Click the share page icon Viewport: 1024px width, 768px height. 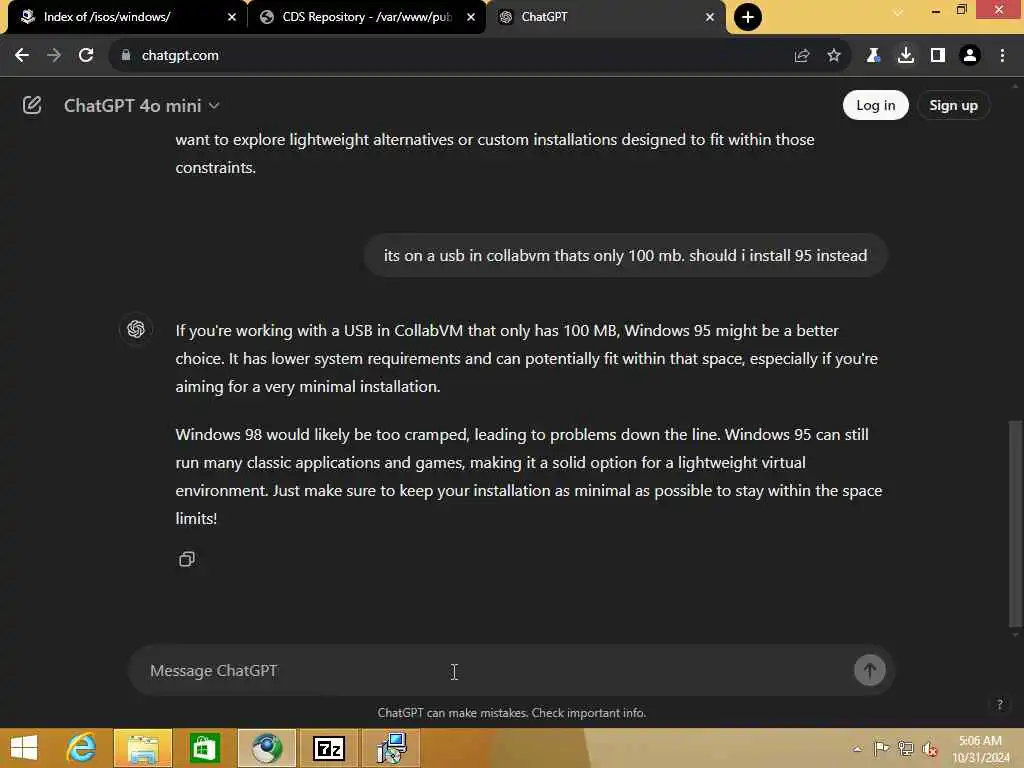click(802, 56)
